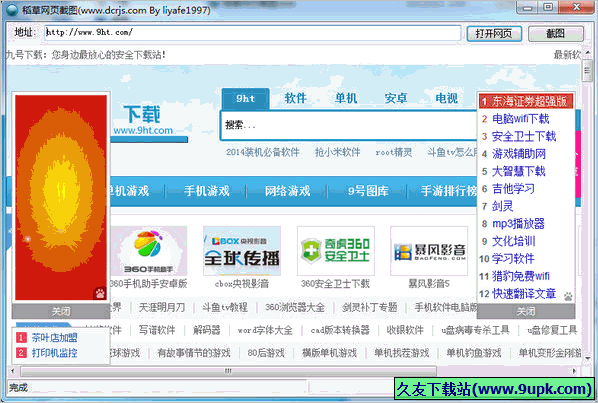598x403 pixels.
Task: Open 安全卫士下载 ranking entry
Action: click(524, 136)
